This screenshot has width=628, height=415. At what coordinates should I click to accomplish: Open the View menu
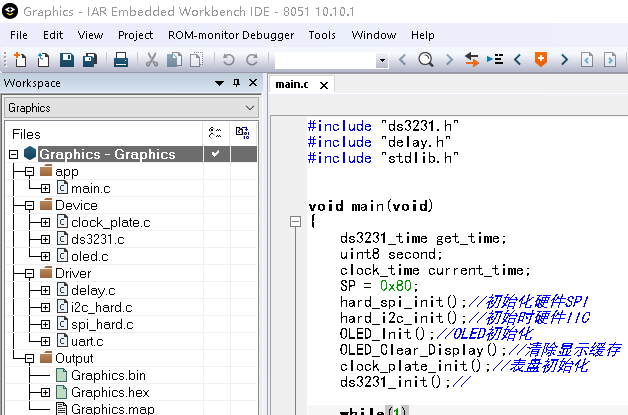click(x=90, y=35)
